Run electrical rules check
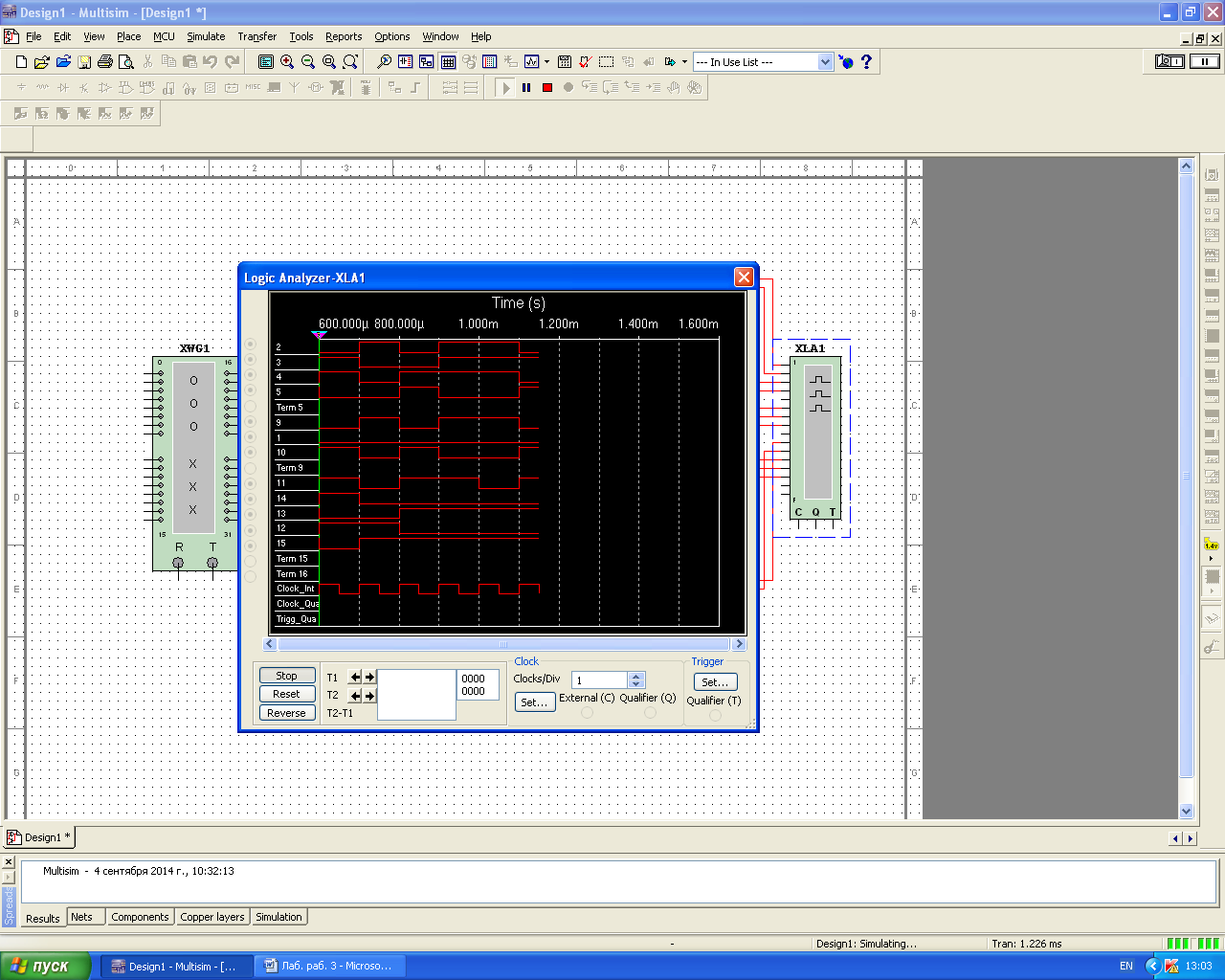 pyautogui.click(x=586, y=61)
